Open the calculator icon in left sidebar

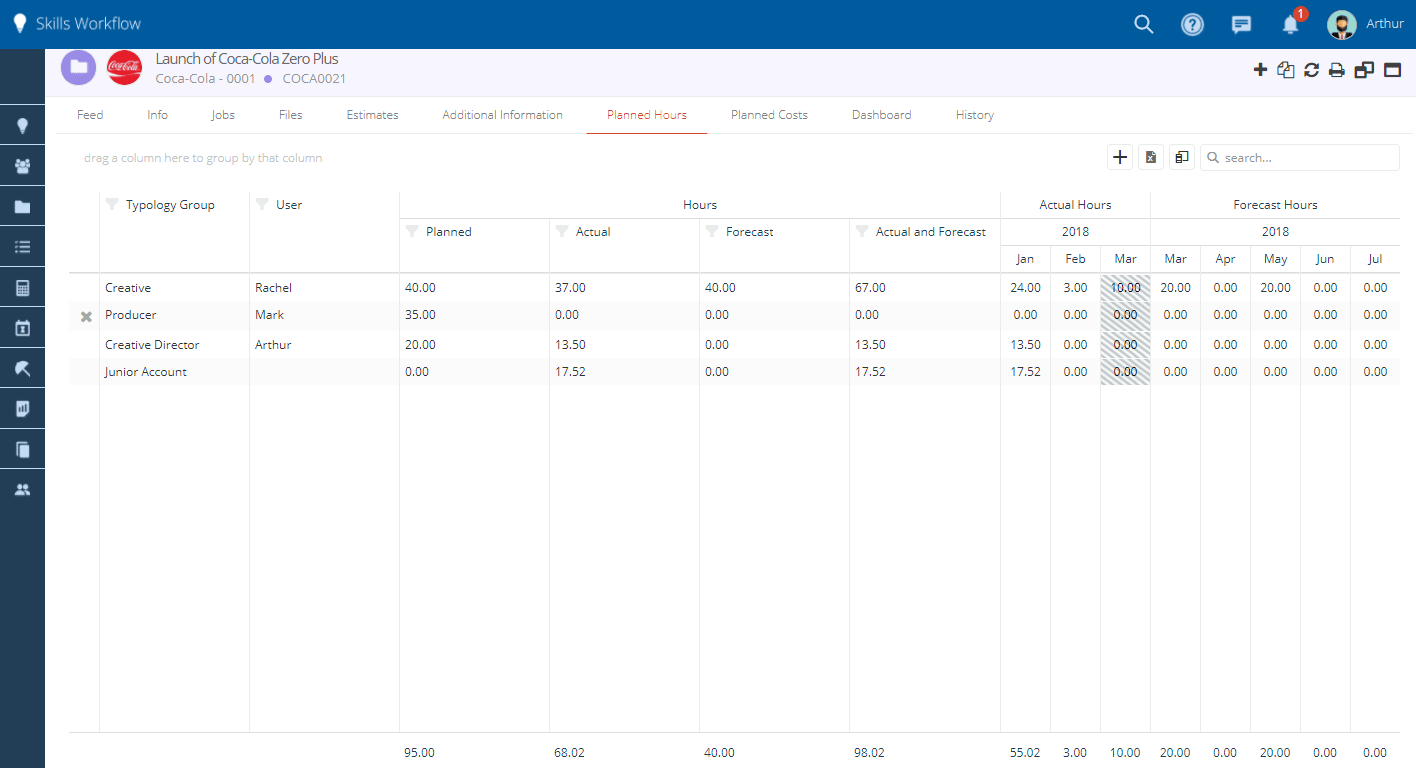(x=22, y=288)
